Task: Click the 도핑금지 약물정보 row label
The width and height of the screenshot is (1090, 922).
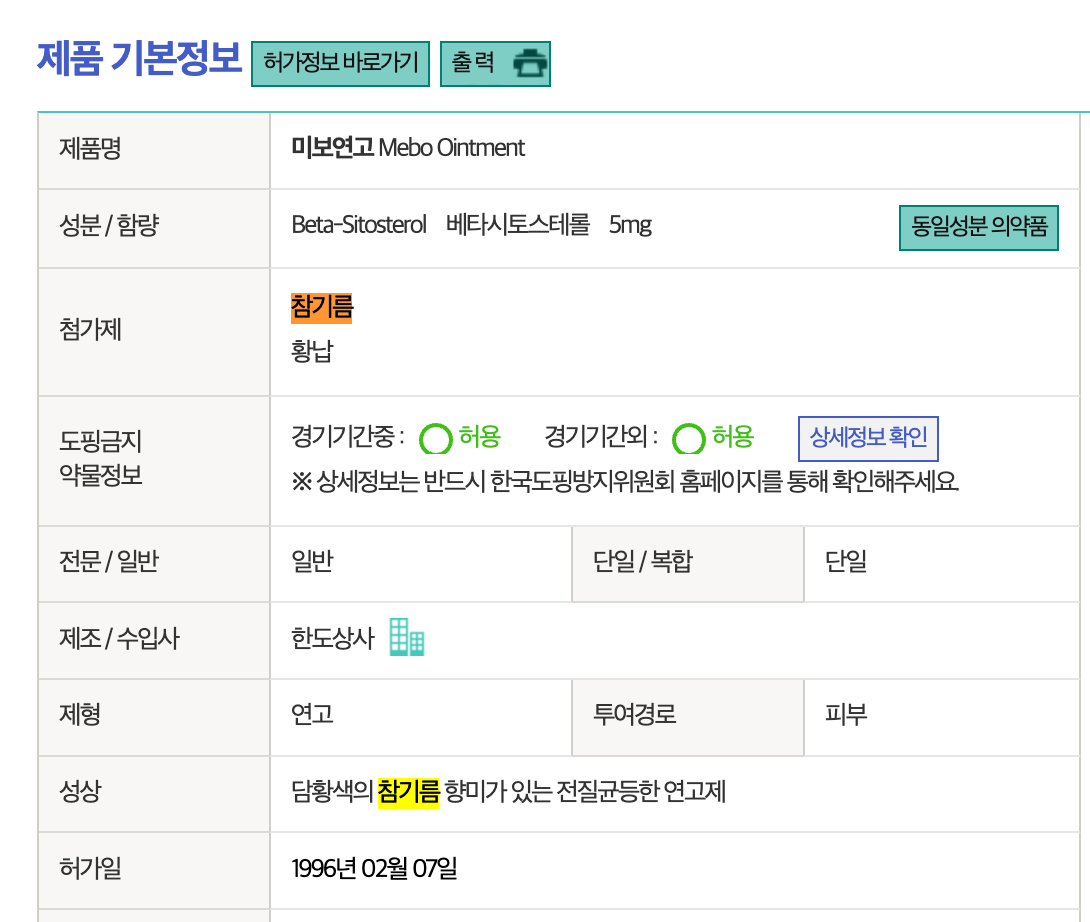Action: (x=101, y=458)
